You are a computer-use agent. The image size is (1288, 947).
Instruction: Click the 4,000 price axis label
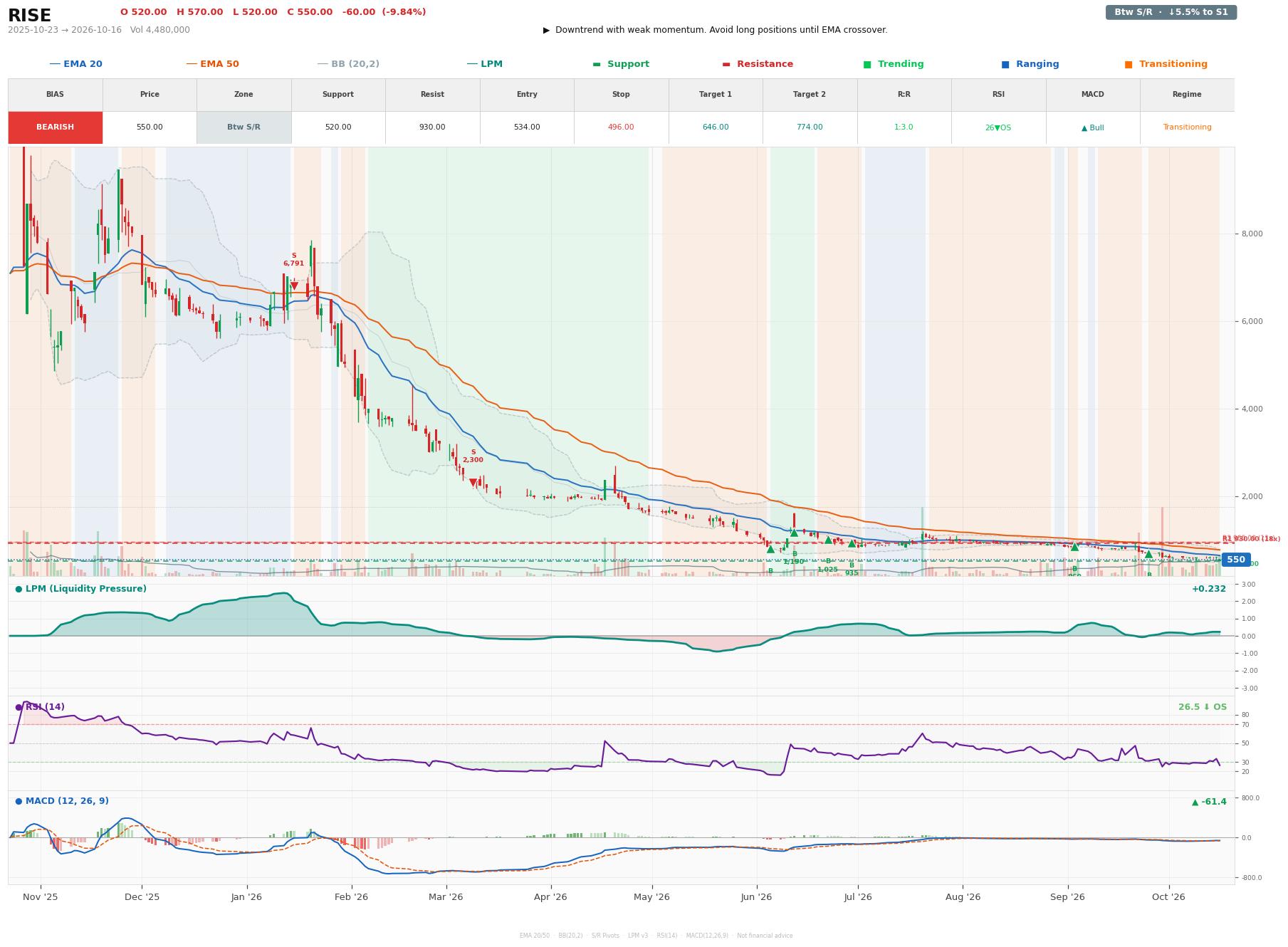1251,409
